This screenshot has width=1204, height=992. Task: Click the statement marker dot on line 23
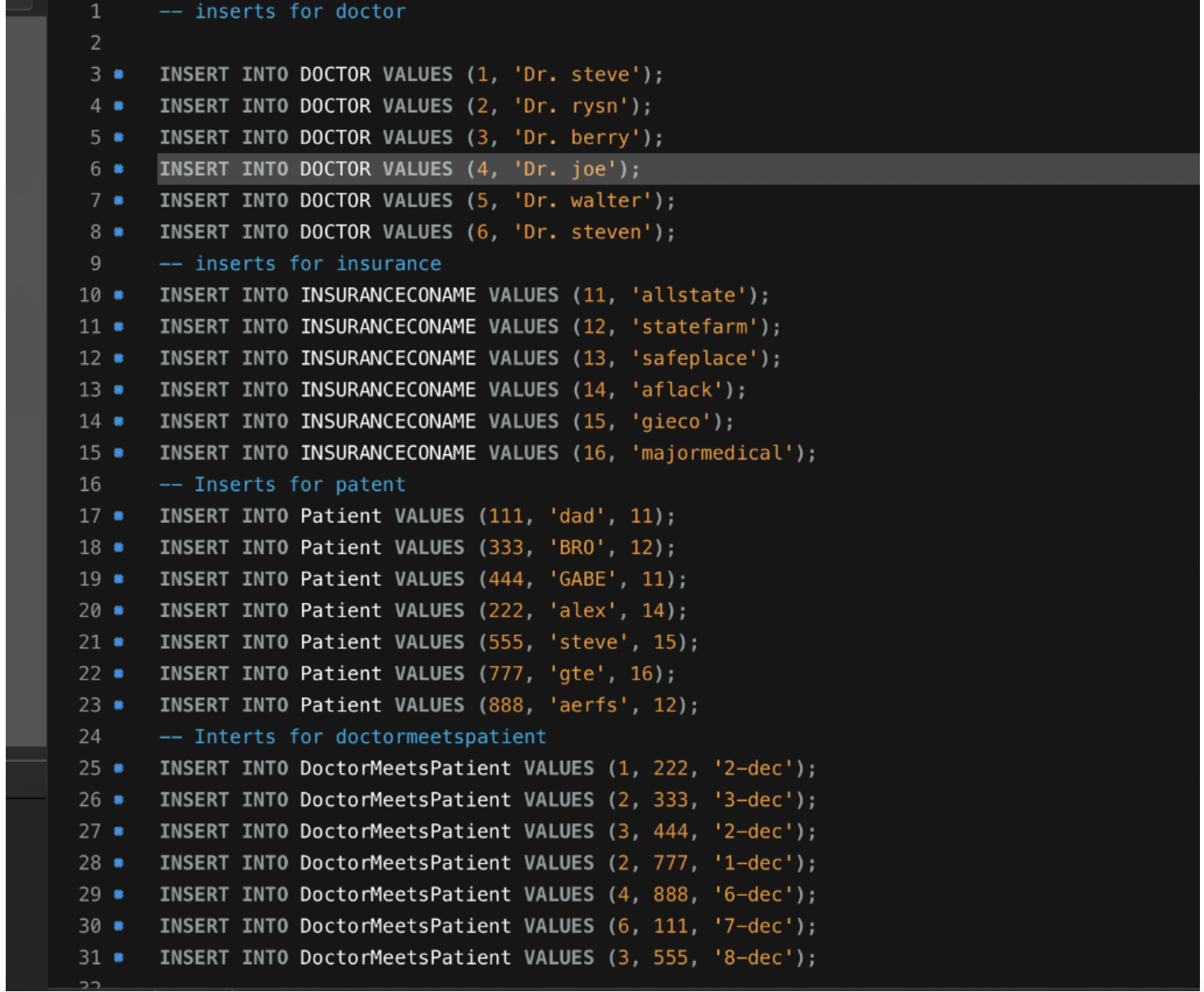119,705
